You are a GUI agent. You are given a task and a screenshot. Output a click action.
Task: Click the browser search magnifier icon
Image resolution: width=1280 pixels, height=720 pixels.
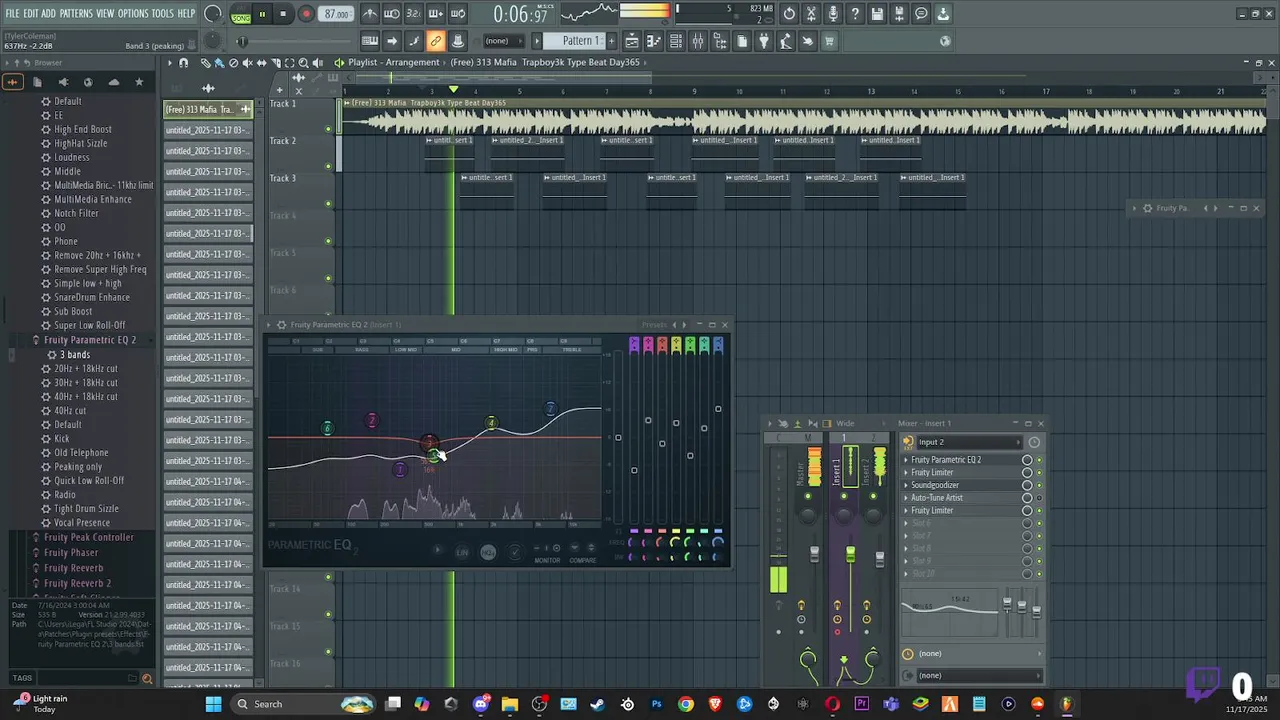click(x=147, y=679)
